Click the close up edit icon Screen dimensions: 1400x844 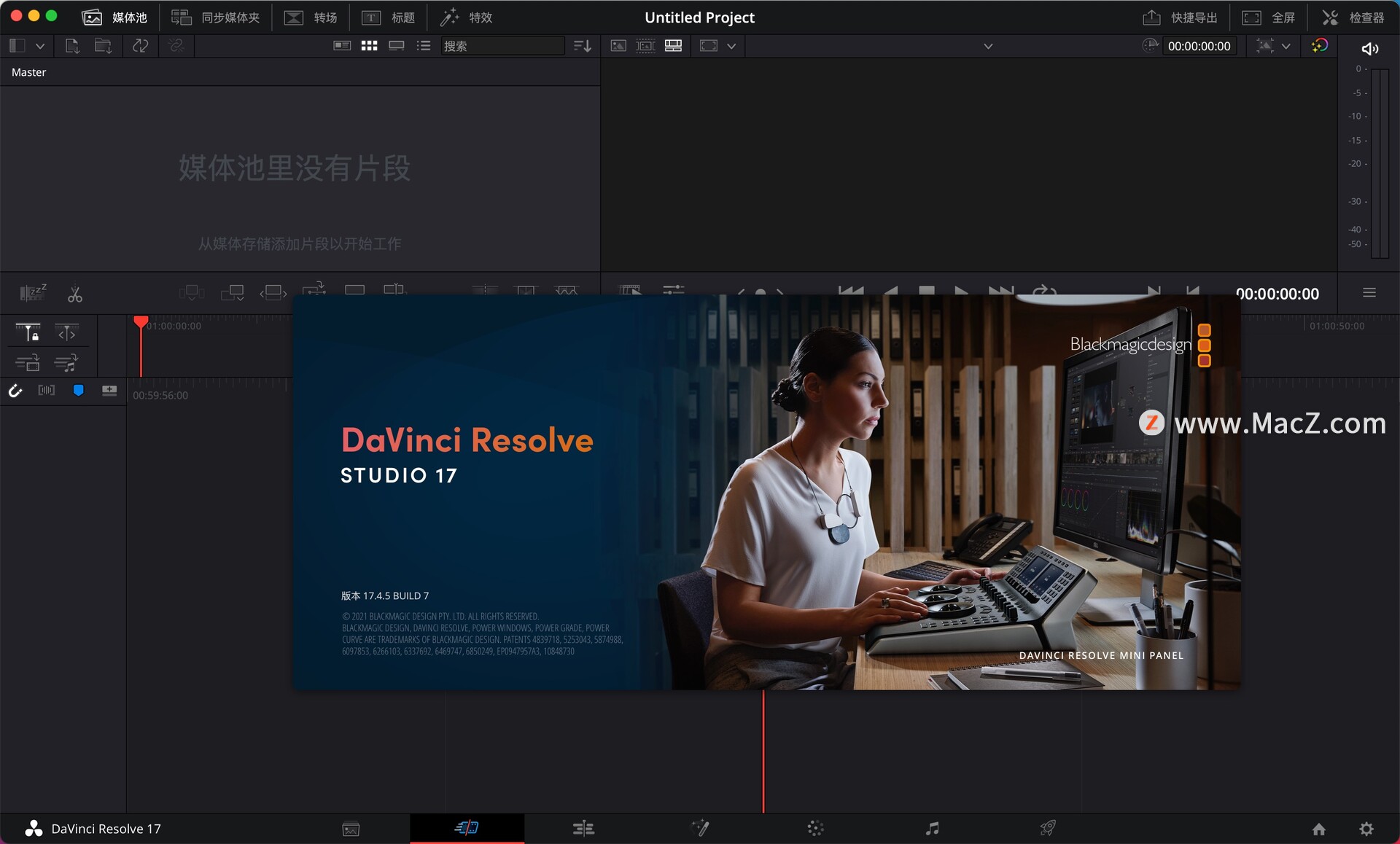[314, 289]
